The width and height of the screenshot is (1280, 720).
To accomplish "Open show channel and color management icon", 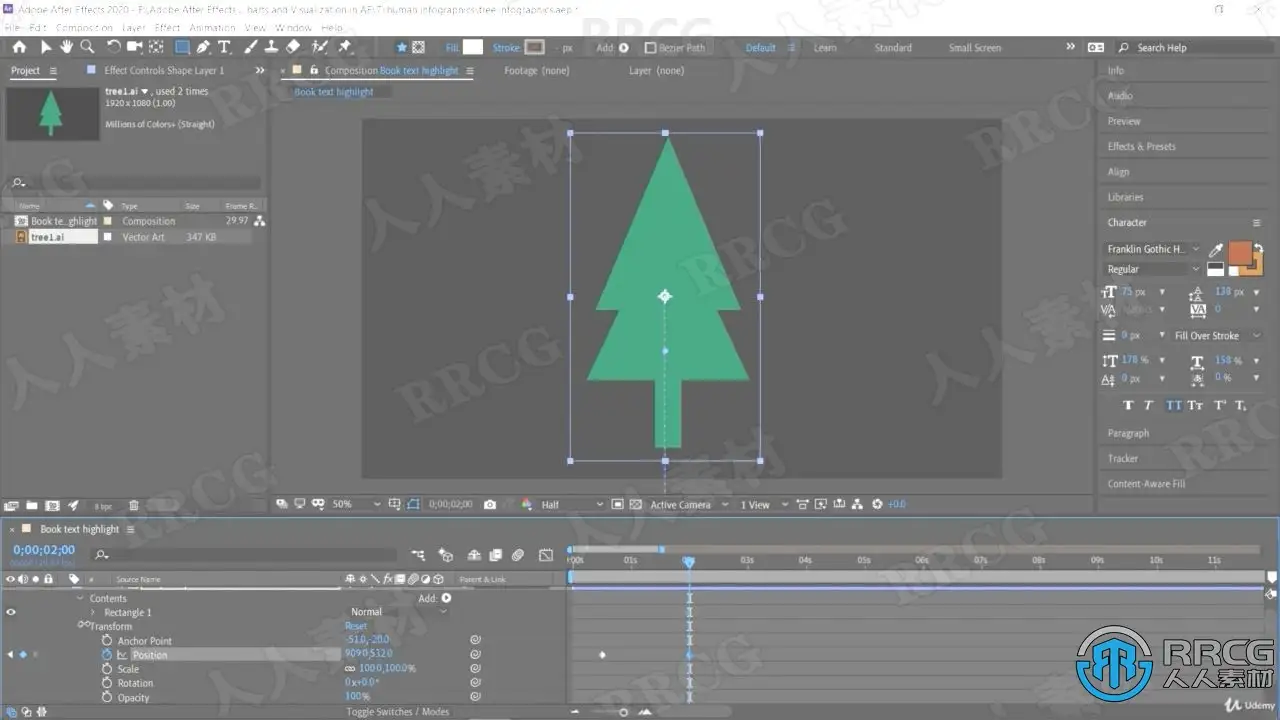I will 527,505.
